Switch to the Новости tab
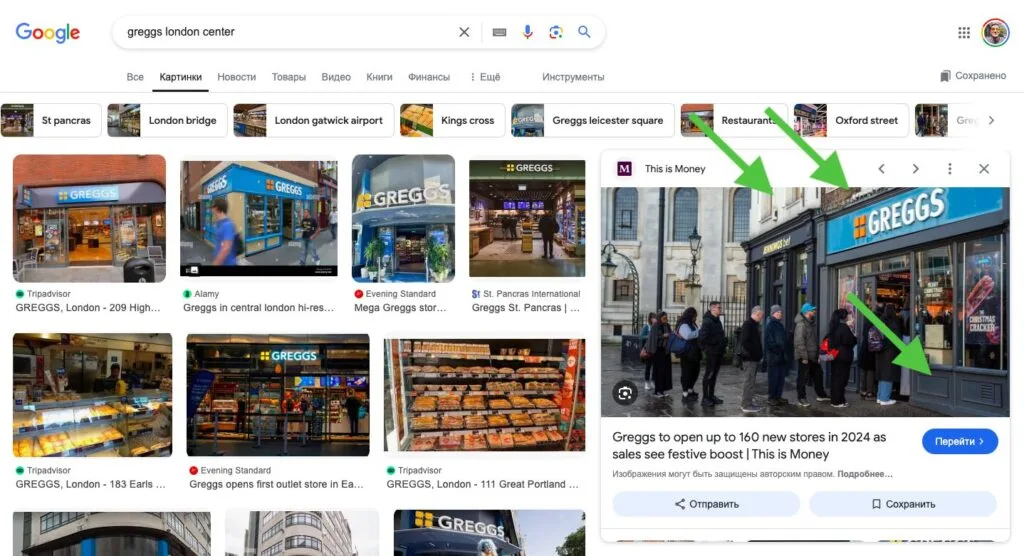This screenshot has width=1024, height=556. [236, 77]
